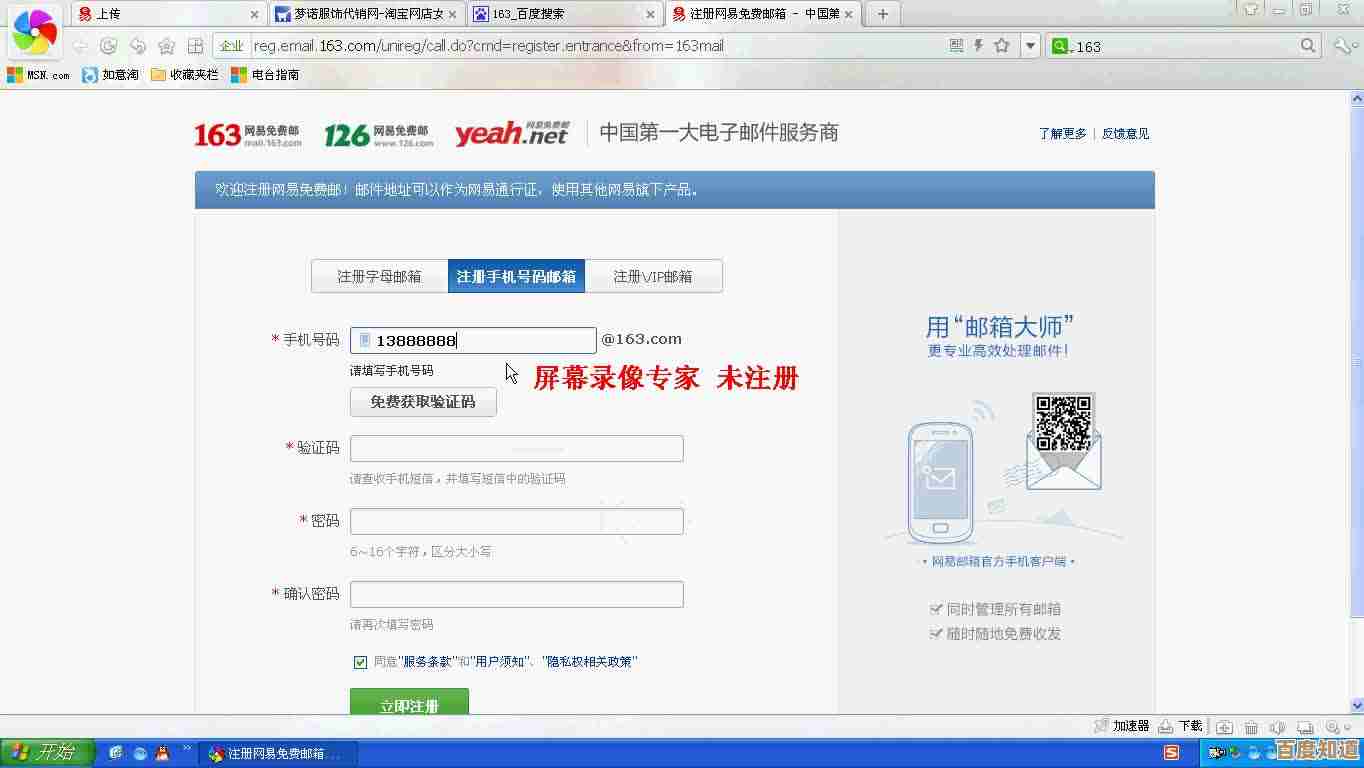
Task: Click the 立即注册 green button
Action: 409,704
